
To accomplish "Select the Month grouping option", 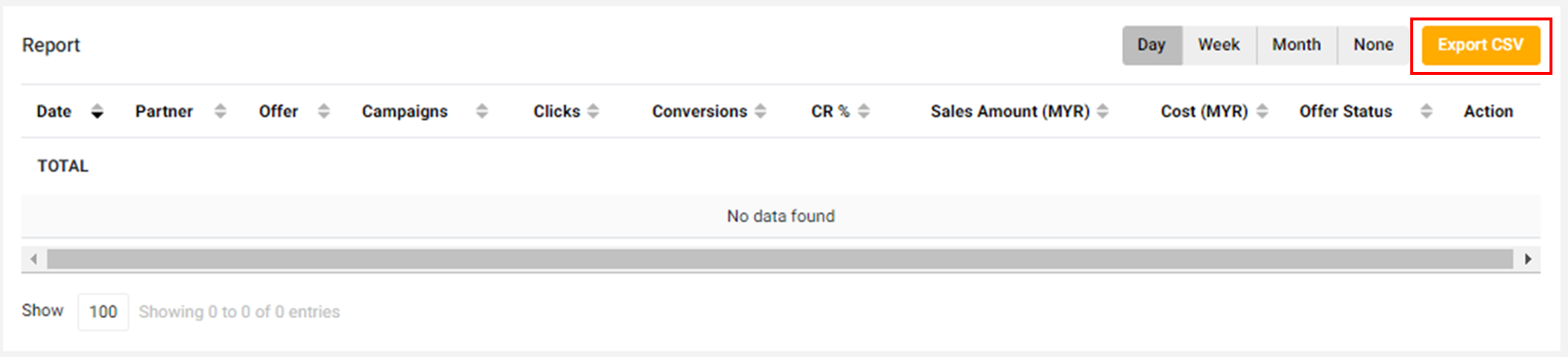I will (1297, 46).
